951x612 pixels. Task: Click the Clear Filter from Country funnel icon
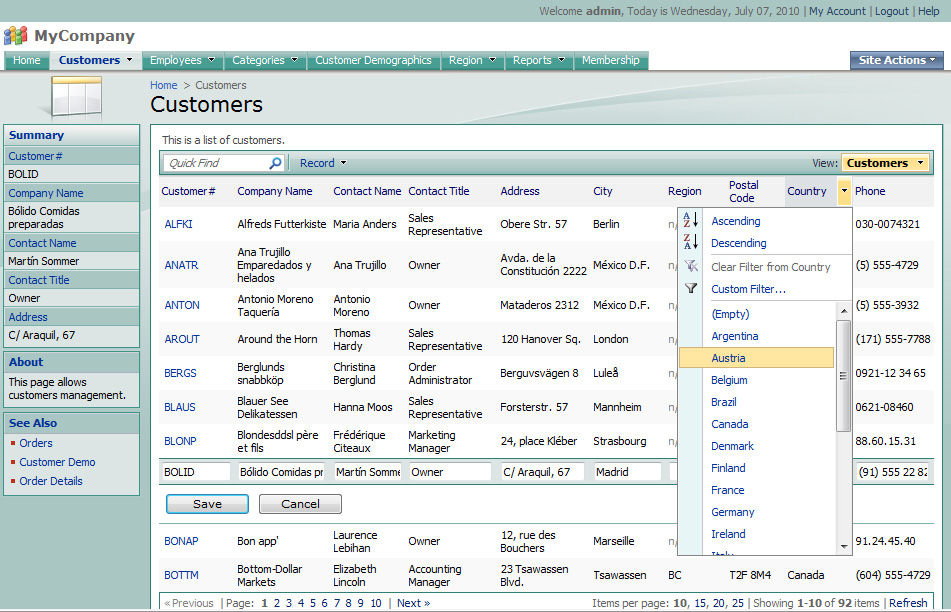tap(691, 266)
